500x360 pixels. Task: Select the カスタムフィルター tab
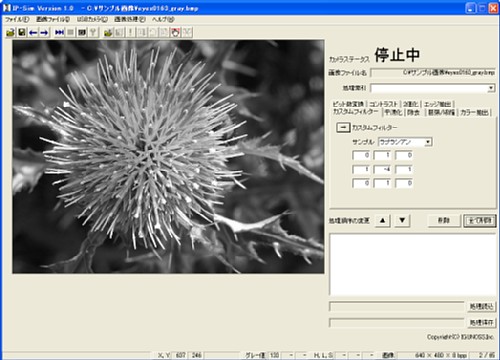[356, 112]
